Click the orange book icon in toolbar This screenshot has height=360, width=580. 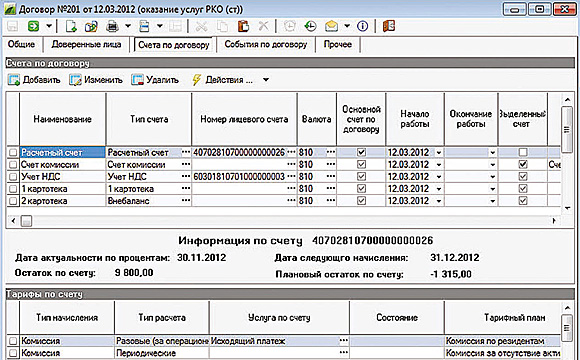pos(389,26)
